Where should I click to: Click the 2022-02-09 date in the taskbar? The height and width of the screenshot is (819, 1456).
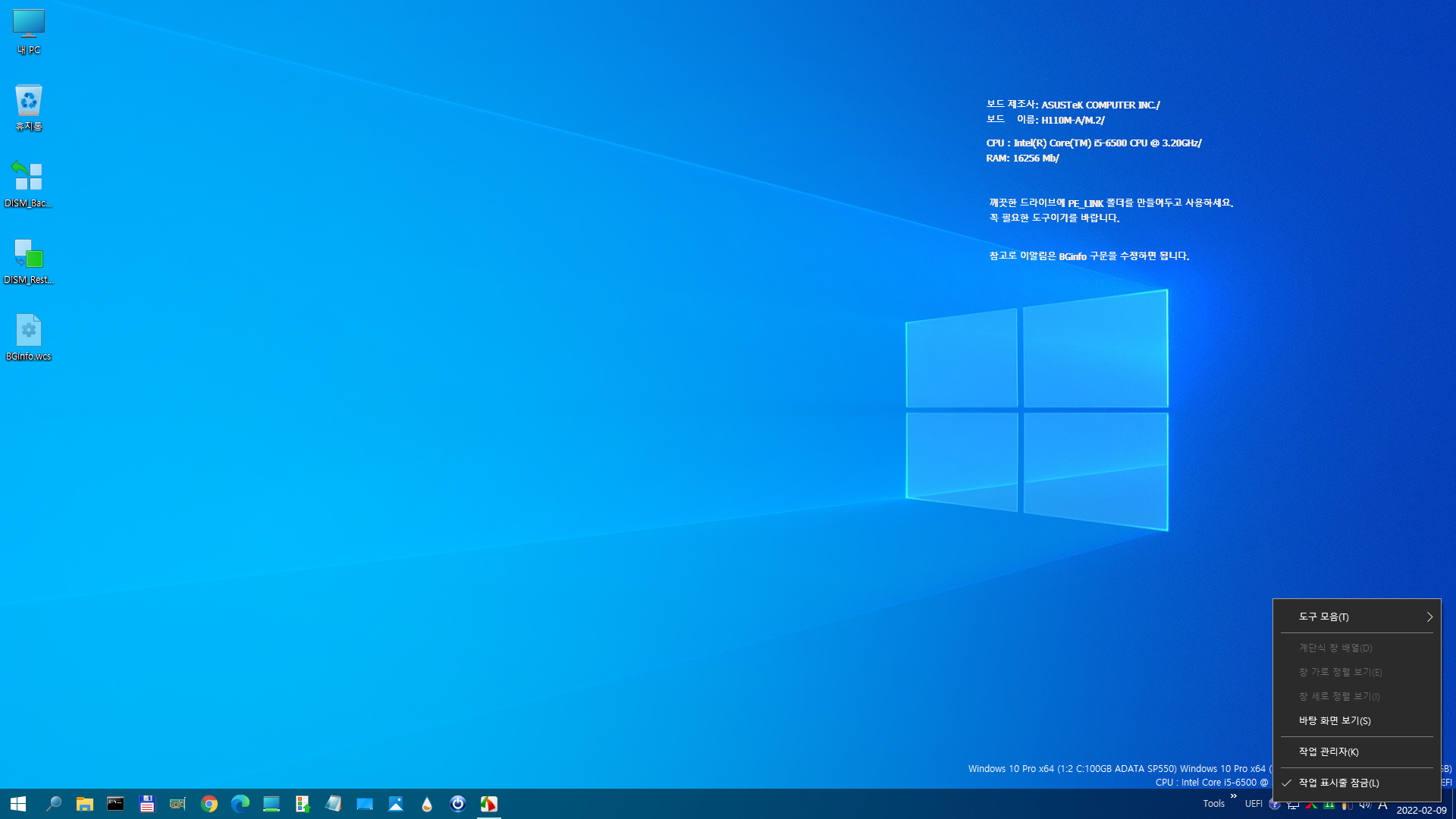1421,810
